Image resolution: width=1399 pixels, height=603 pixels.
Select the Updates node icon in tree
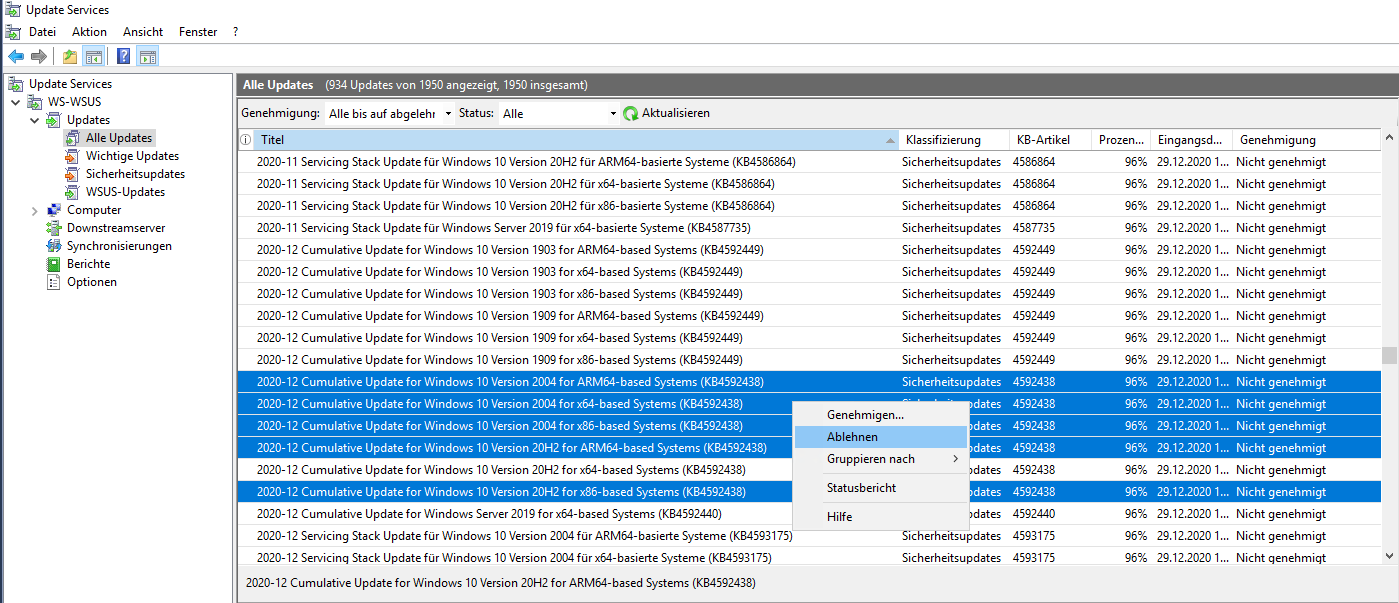tap(54, 120)
